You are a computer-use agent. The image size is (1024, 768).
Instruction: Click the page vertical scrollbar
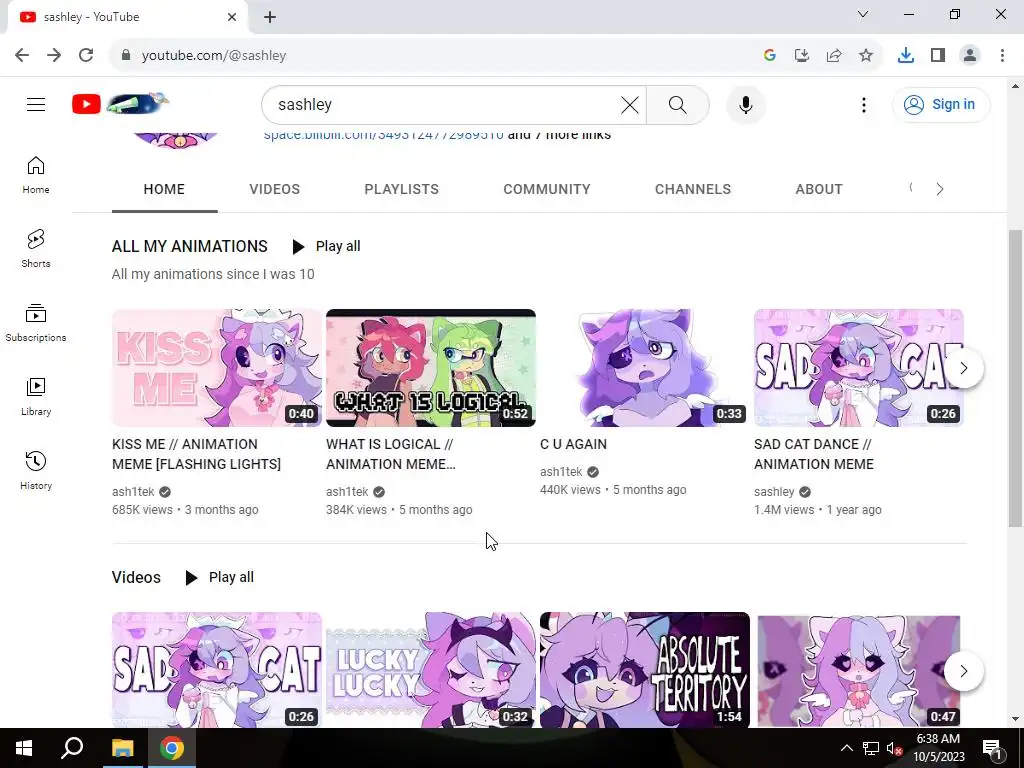[x=1015, y=379]
